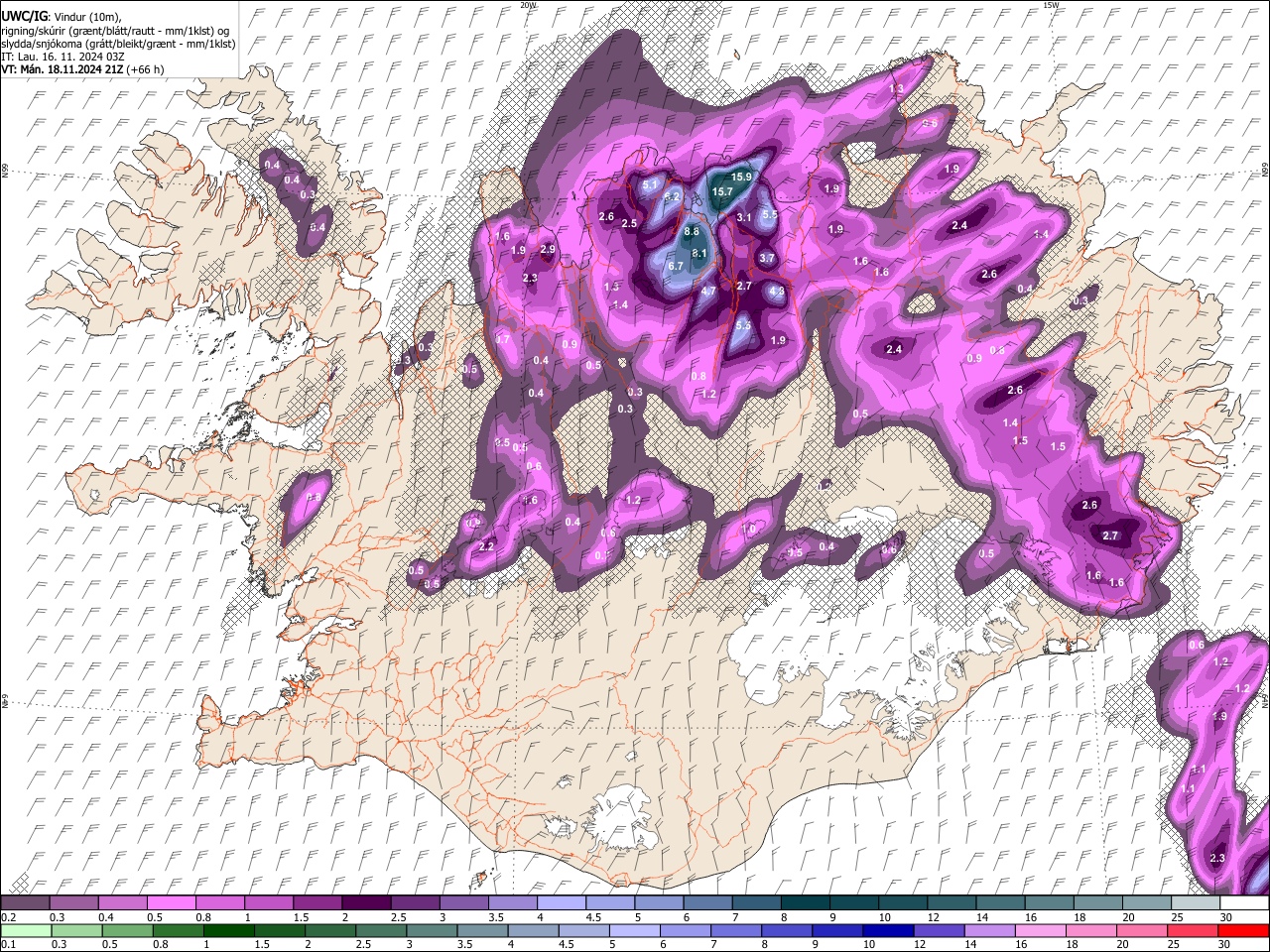Click the 0.2 label on upper scale

click(8, 917)
